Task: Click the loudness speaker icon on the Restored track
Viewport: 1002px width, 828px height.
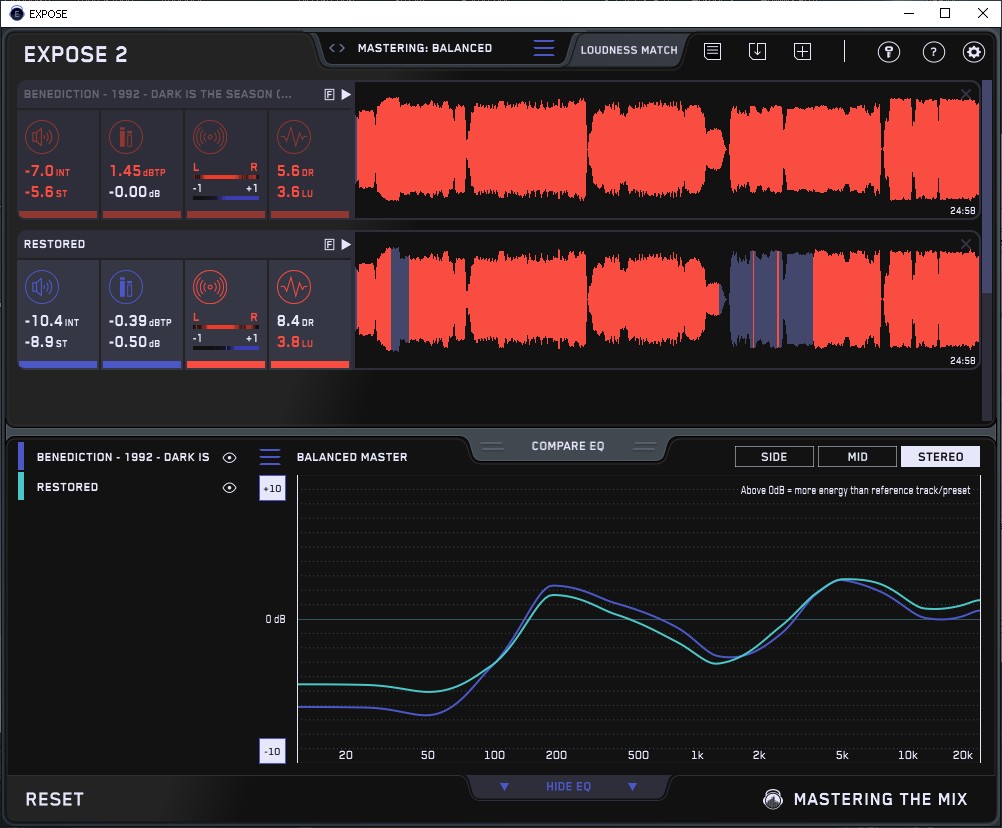Action: (x=40, y=287)
